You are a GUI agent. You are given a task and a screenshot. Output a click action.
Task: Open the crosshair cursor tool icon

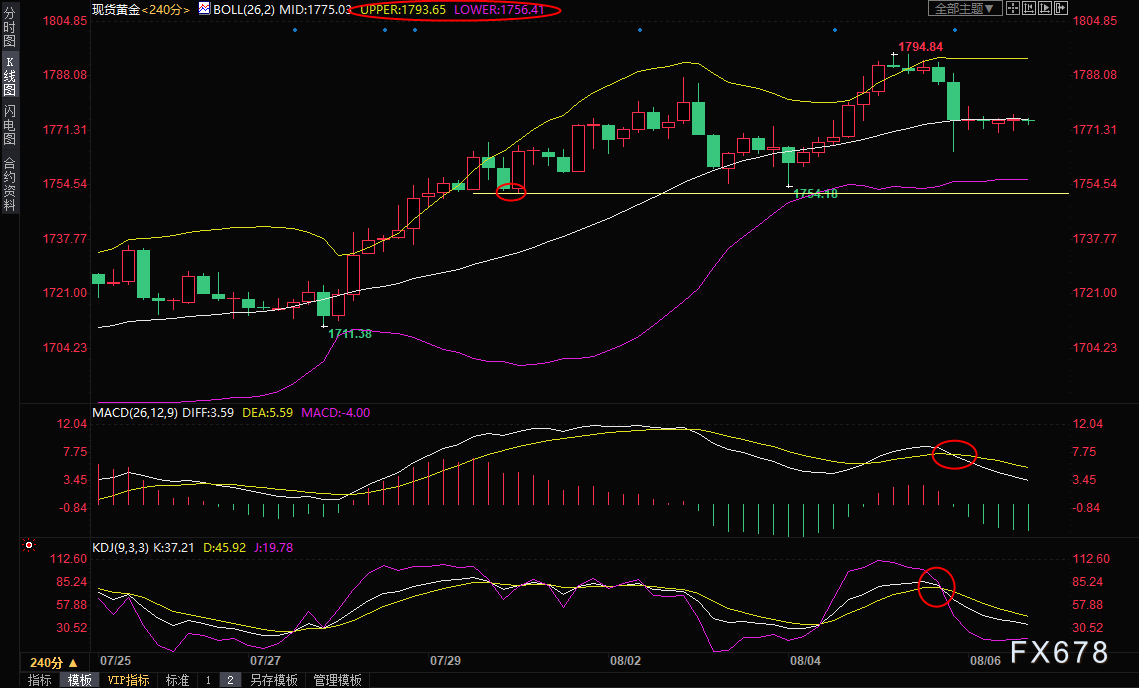[x=1013, y=9]
